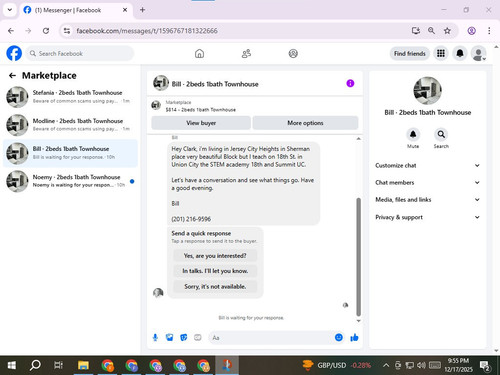This screenshot has height=375, width=500.
Task: Click the chat scrollbar down arrow
Action: click(x=359, y=321)
